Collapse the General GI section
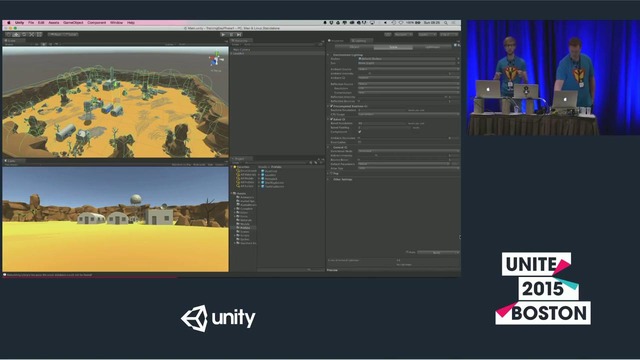The image size is (640, 360). click(329, 147)
